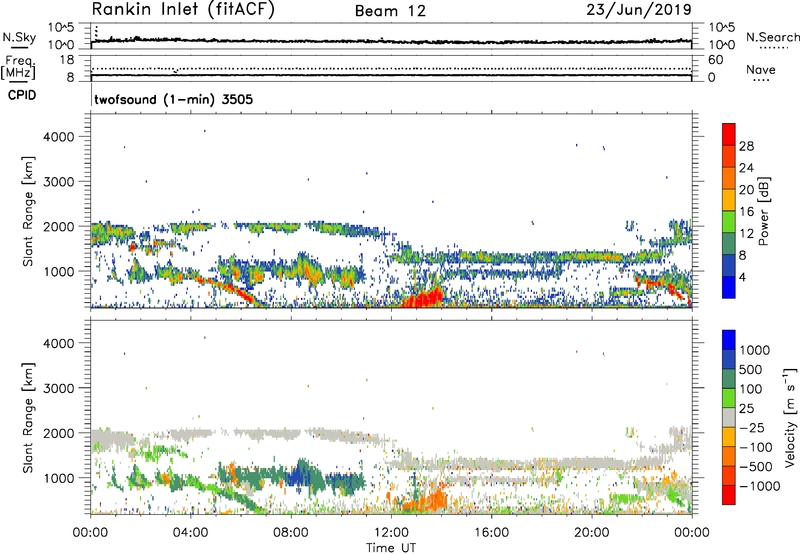Click the date '23/Jun/2019'
Image resolution: width=800 pixels, height=554 pixels.
pos(639,10)
